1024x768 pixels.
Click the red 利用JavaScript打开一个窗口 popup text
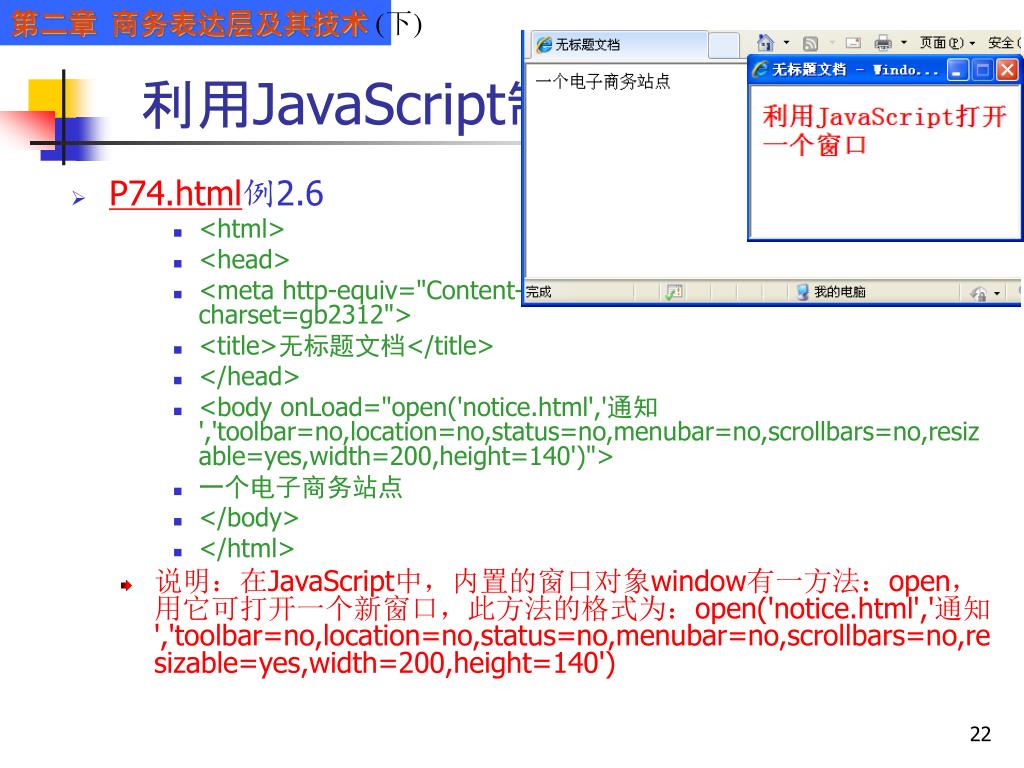point(884,131)
